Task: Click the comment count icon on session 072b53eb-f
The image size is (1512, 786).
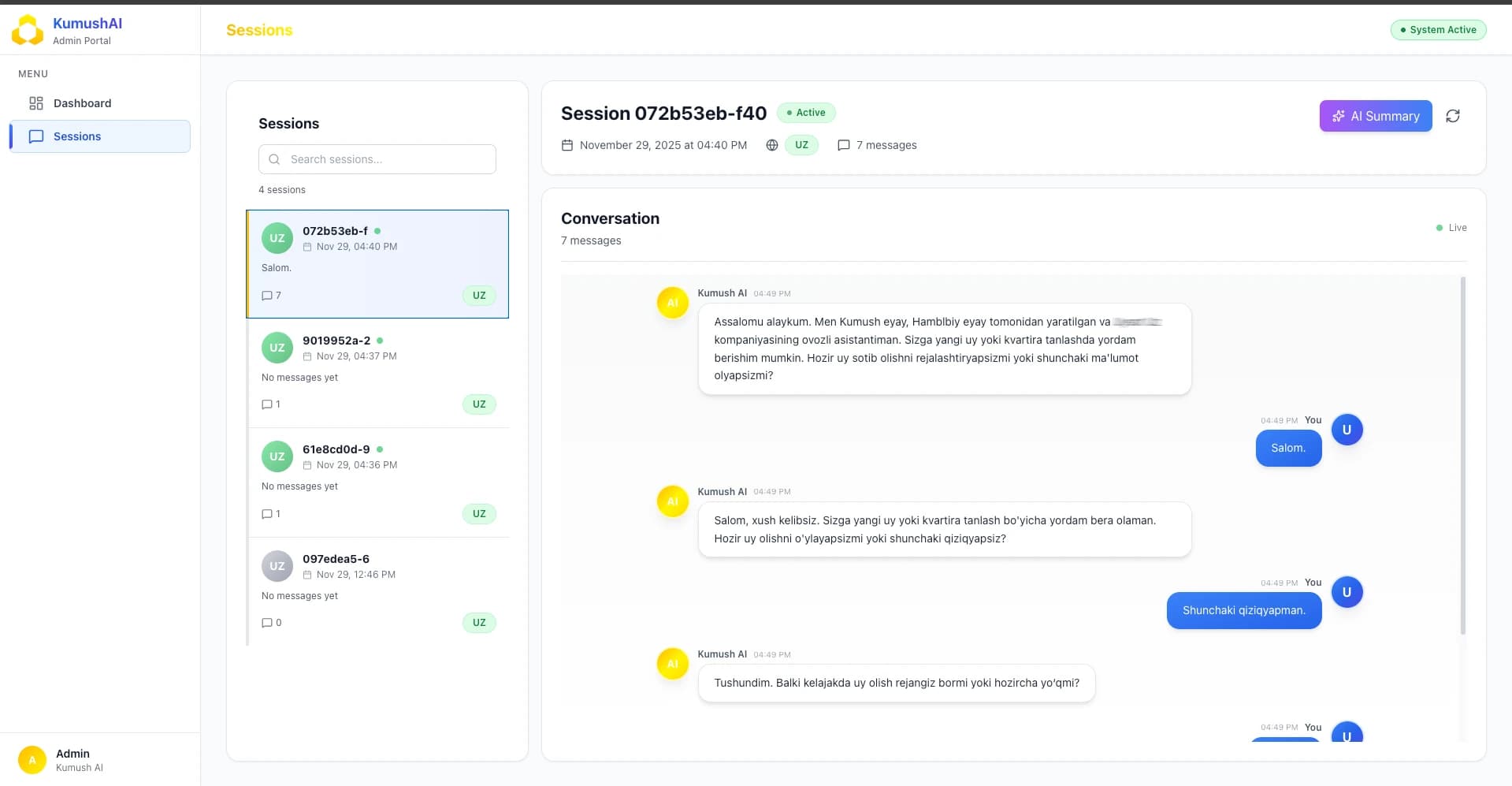Action: [268, 296]
